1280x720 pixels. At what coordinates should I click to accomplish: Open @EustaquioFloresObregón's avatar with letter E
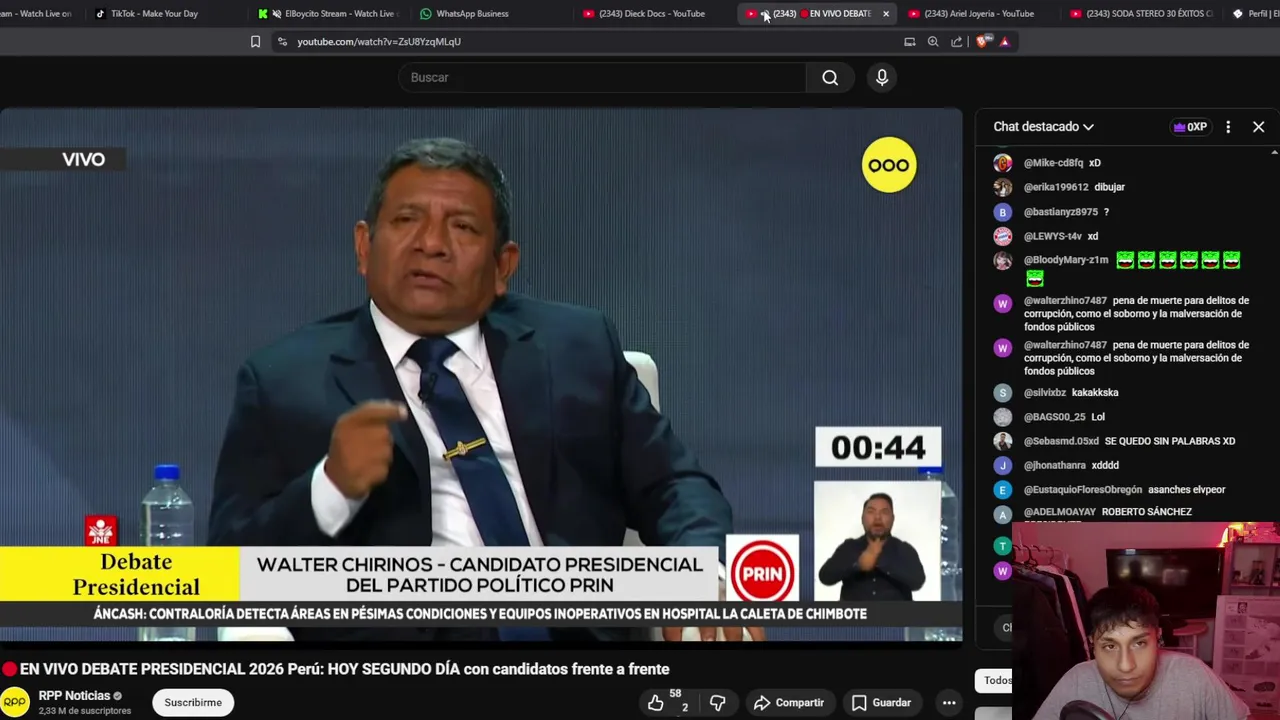click(1002, 490)
